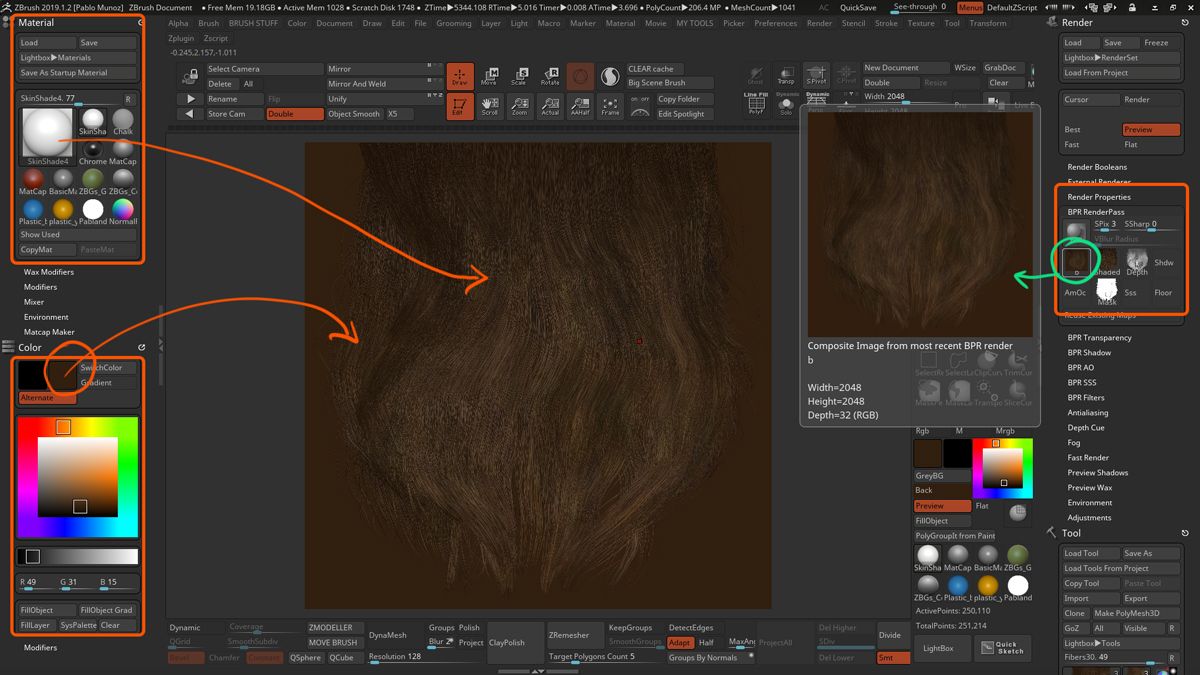The width and height of the screenshot is (1200, 675).
Task: Select blue Plastic material near PolyGroupIt
Action: point(958,586)
